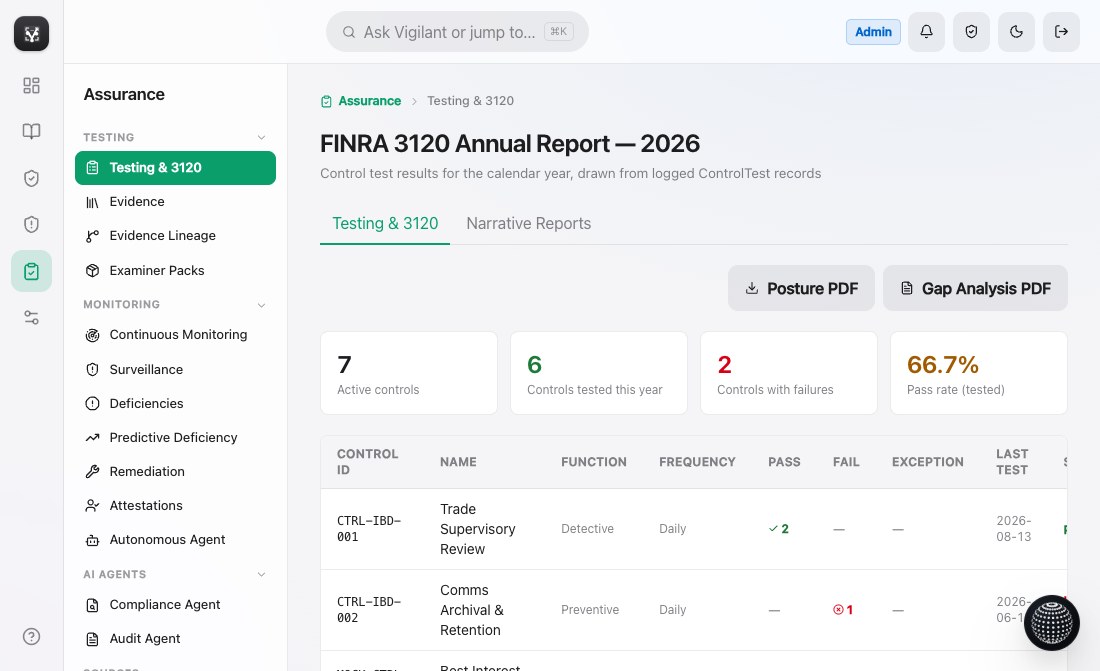The height and width of the screenshot is (671, 1100).
Task: Open Predictive Deficiency page
Action: [175, 437]
